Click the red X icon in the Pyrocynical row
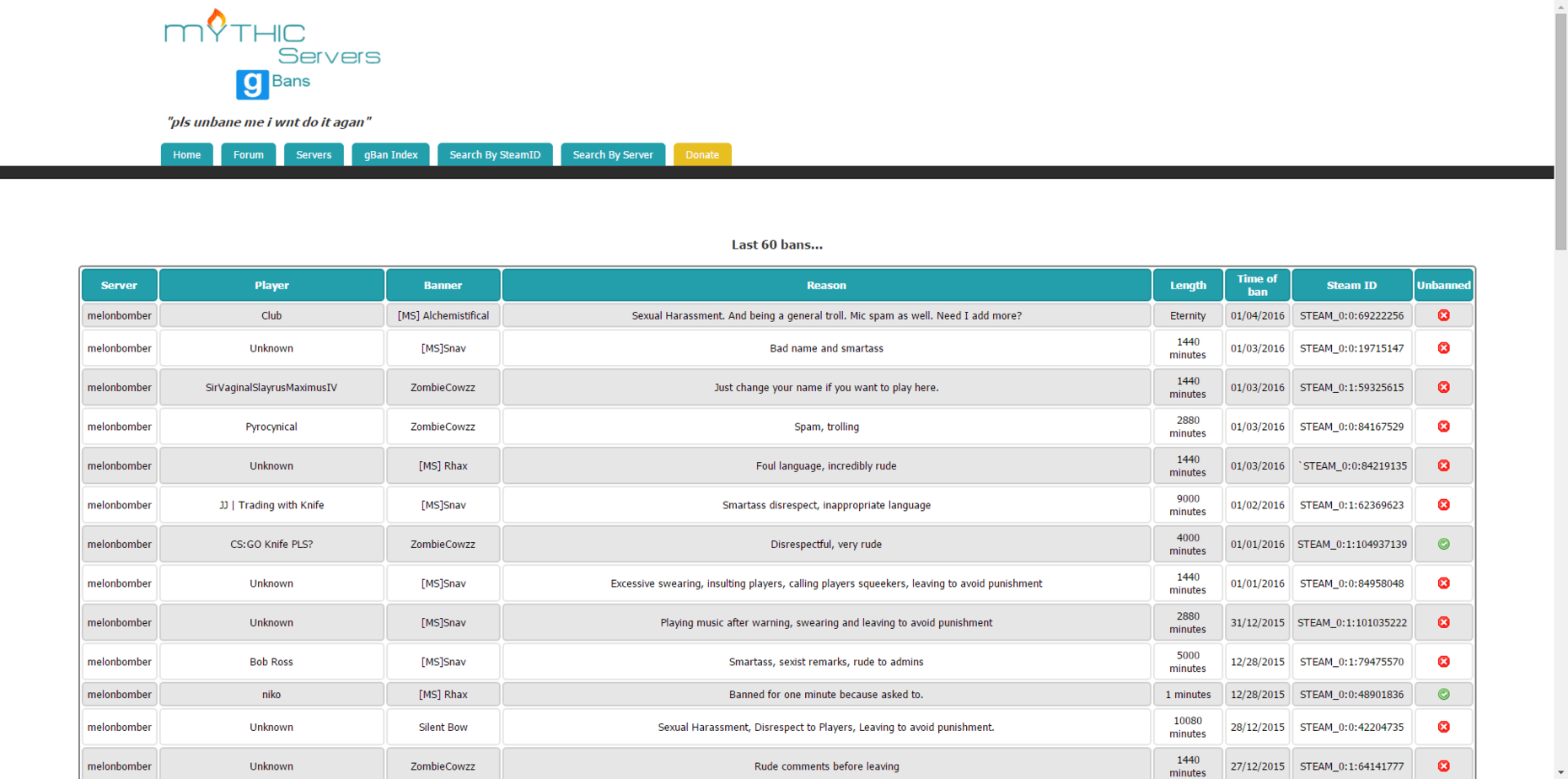Screen dimensions: 1568x779 pyautogui.click(x=1443, y=427)
